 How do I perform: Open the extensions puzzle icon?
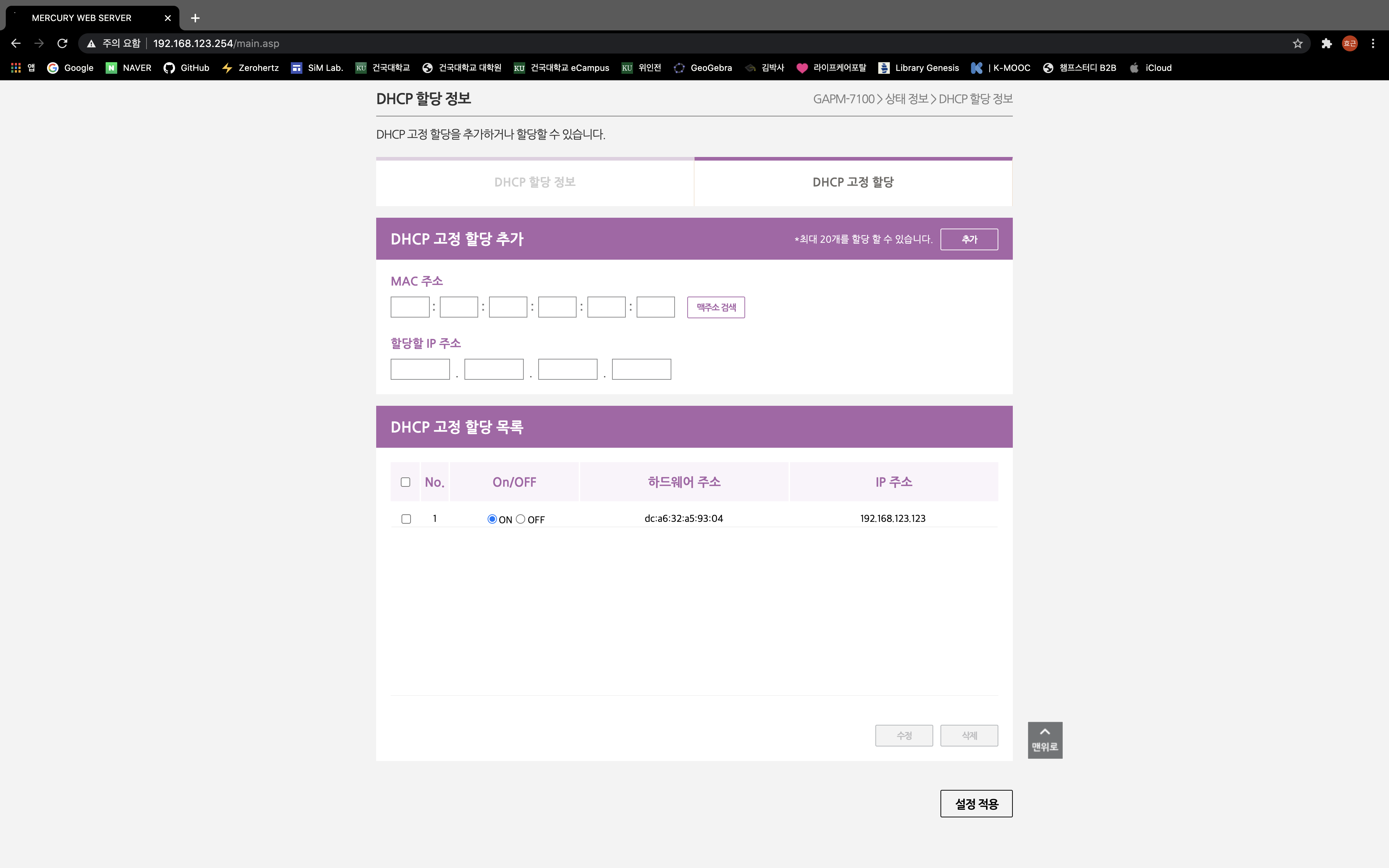point(1326,43)
